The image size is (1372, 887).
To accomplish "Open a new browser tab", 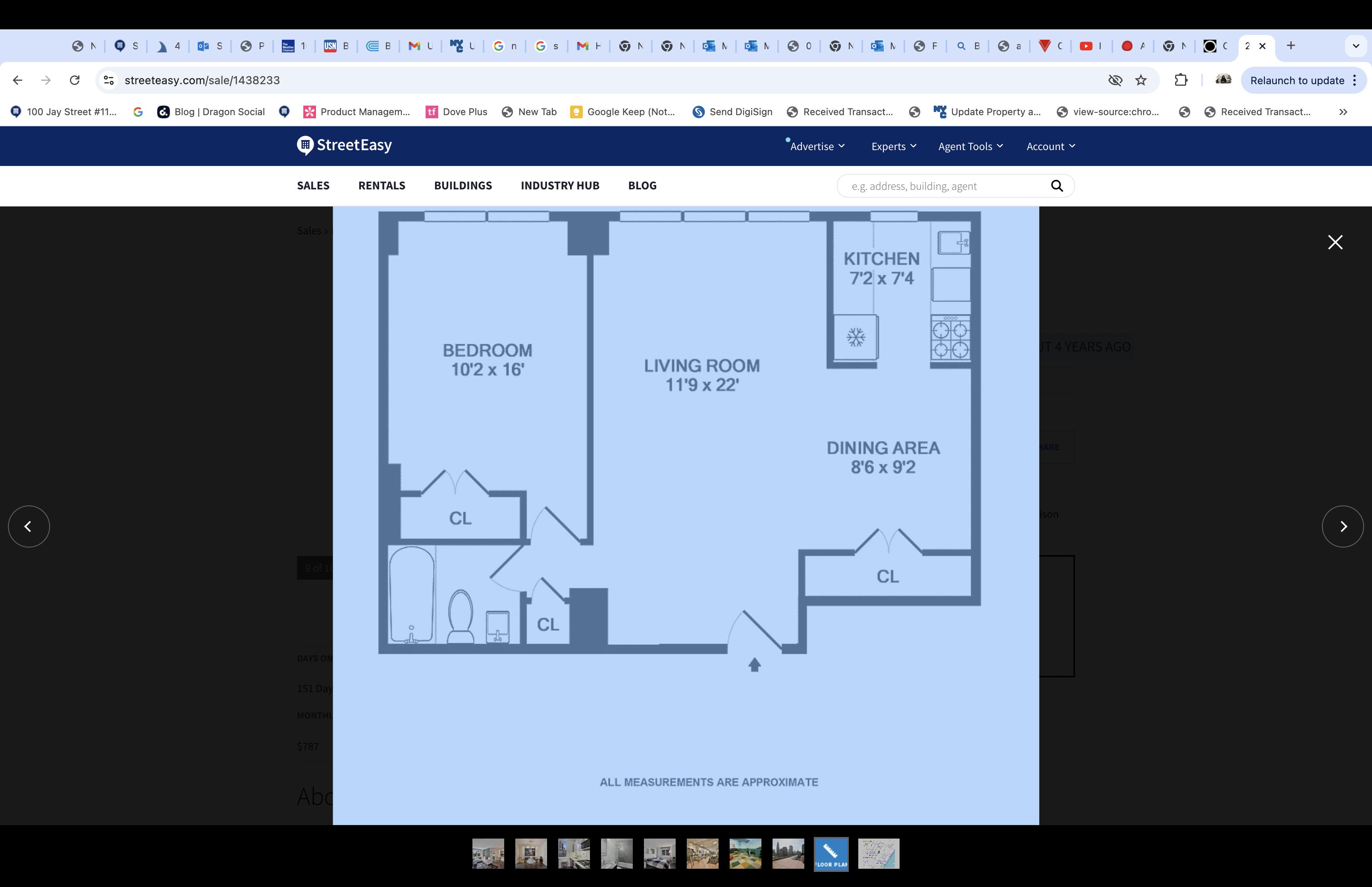I will click(1291, 46).
